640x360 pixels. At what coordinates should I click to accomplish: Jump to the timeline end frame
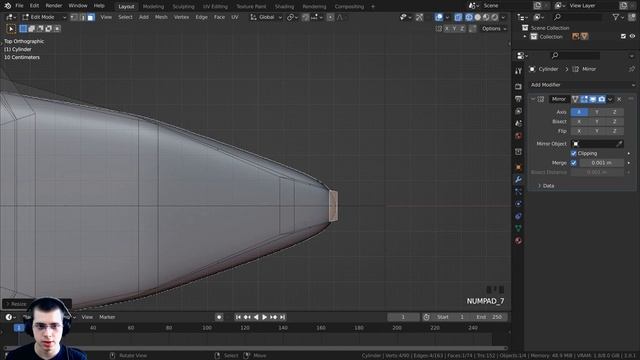pyautogui.click(x=282, y=317)
